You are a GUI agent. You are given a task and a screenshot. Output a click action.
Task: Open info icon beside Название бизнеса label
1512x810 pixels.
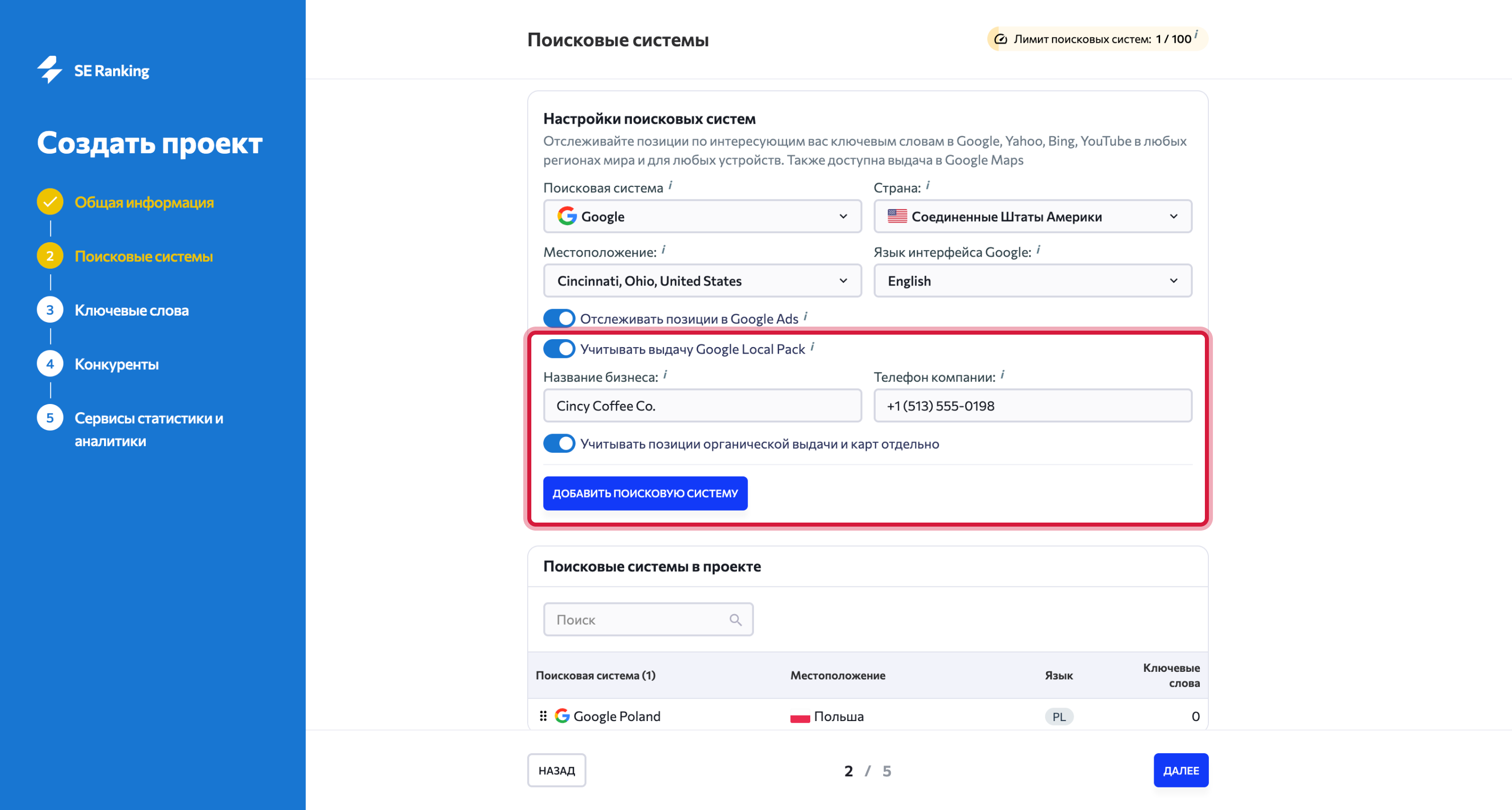[666, 374]
